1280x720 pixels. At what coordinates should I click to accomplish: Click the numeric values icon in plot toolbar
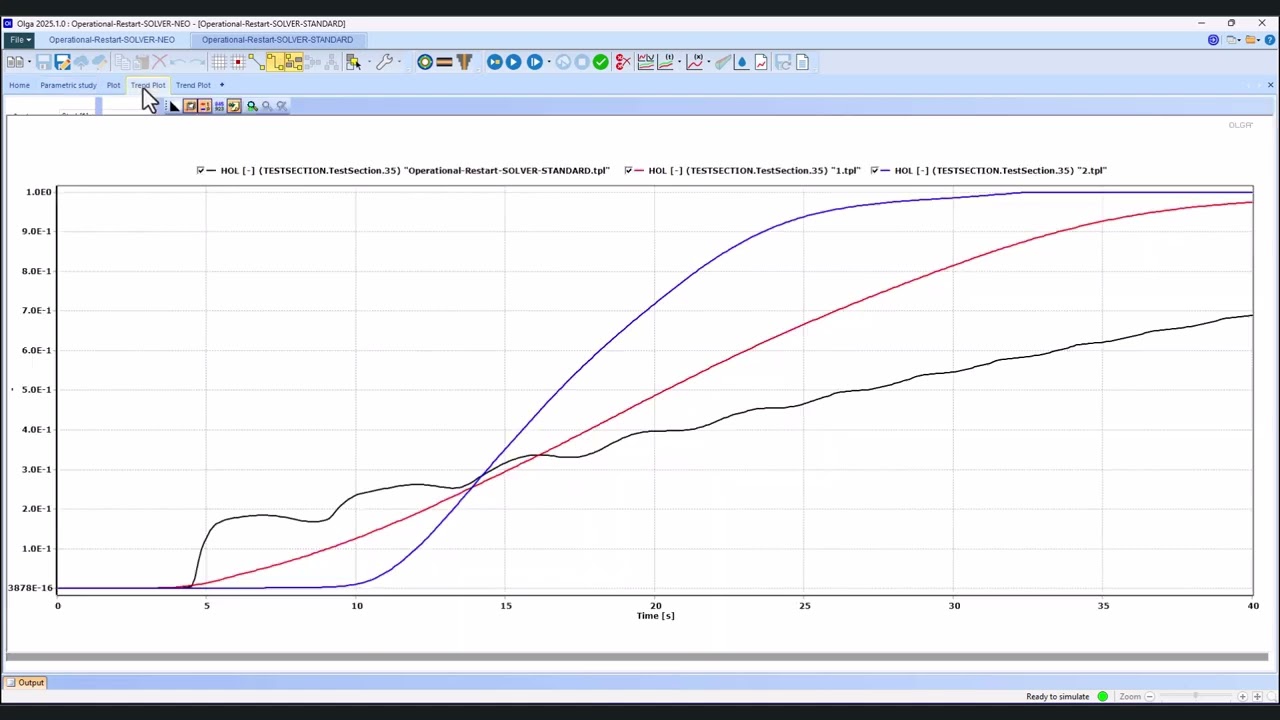(219, 106)
